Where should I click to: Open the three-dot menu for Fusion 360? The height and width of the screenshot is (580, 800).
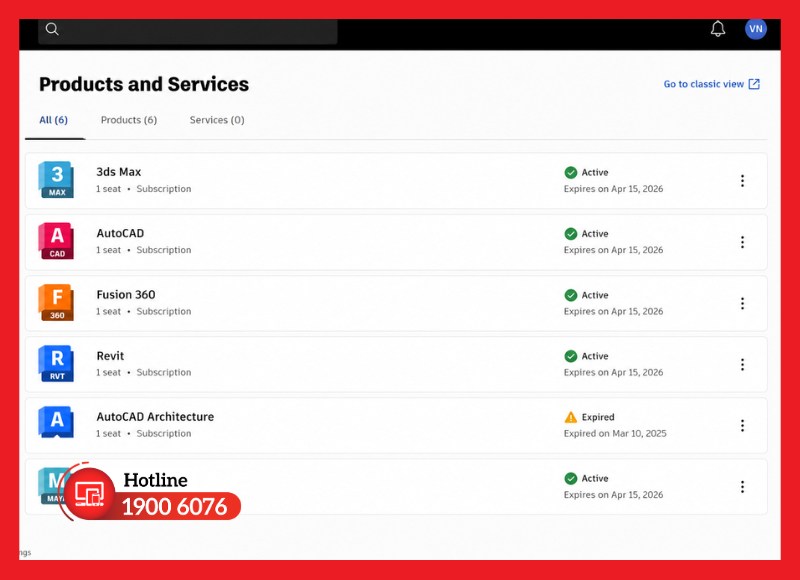click(742, 304)
